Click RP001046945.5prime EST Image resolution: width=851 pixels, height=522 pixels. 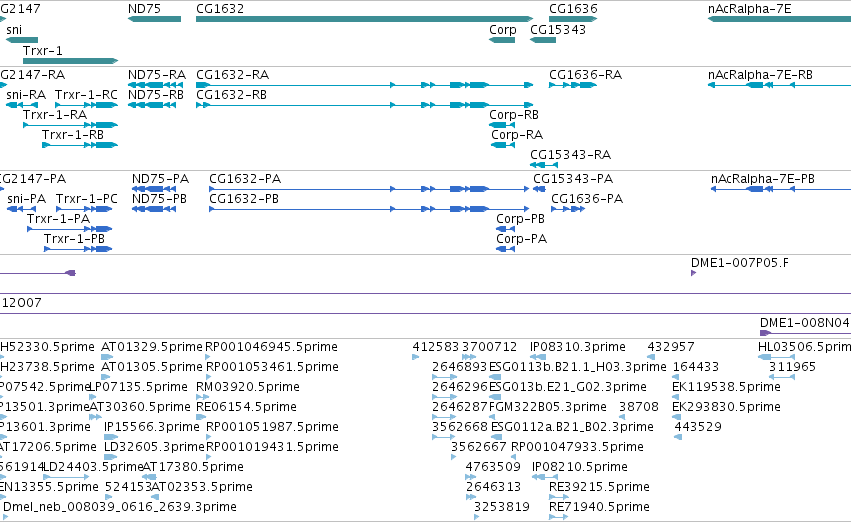coord(208,357)
